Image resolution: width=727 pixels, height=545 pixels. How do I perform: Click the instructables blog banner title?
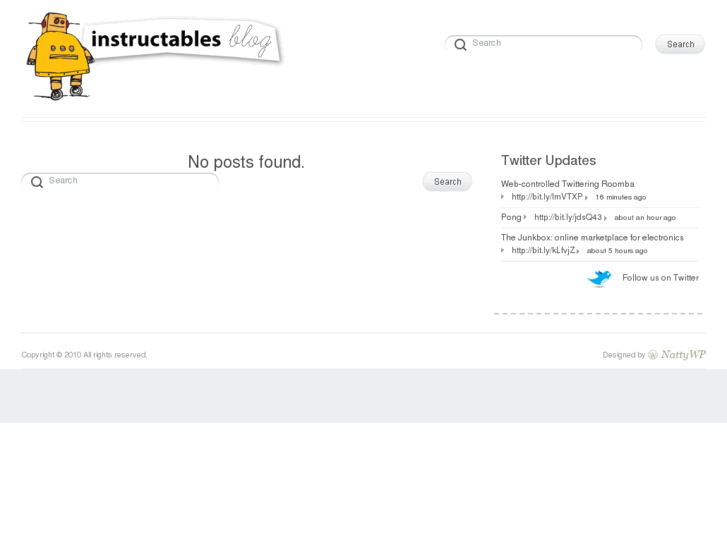(x=183, y=41)
